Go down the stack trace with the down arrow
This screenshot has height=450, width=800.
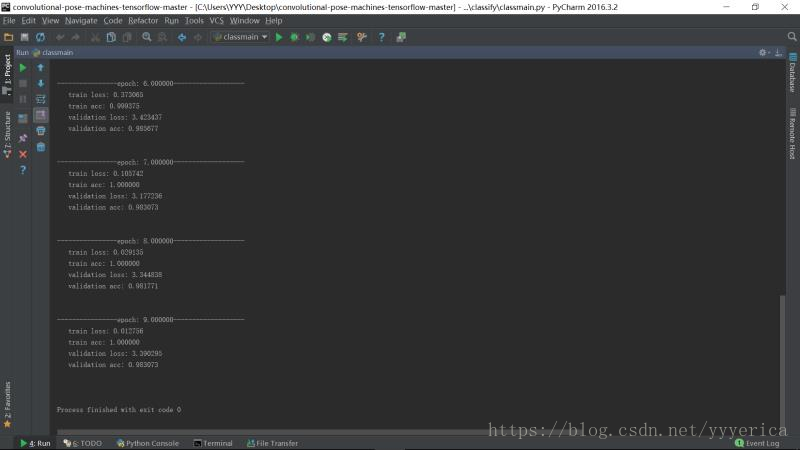[x=41, y=83]
